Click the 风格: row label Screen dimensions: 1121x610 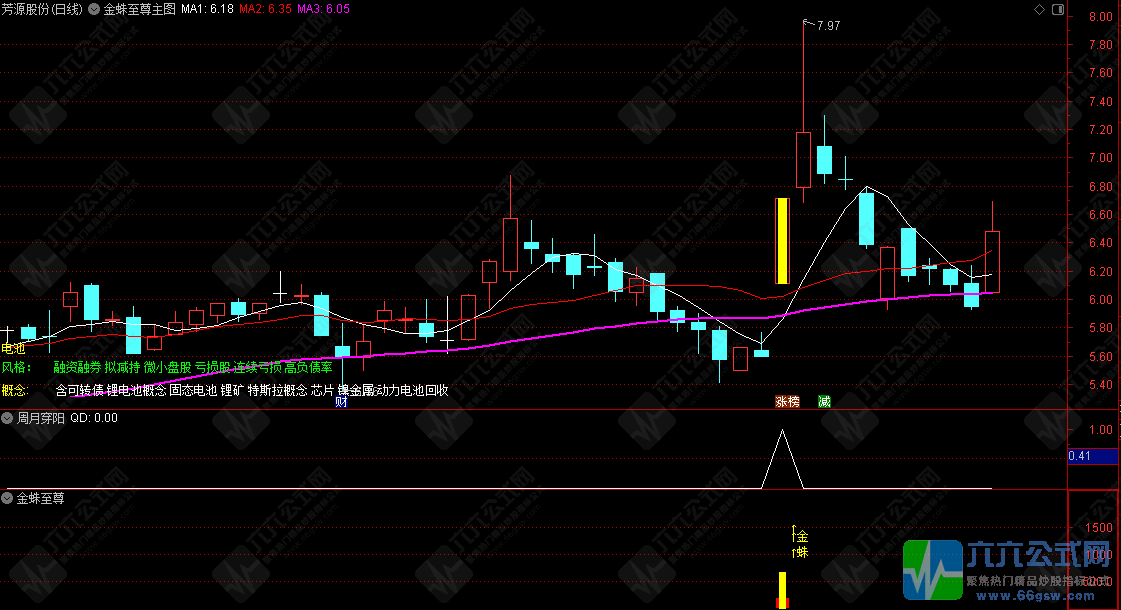[x=16, y=368]
